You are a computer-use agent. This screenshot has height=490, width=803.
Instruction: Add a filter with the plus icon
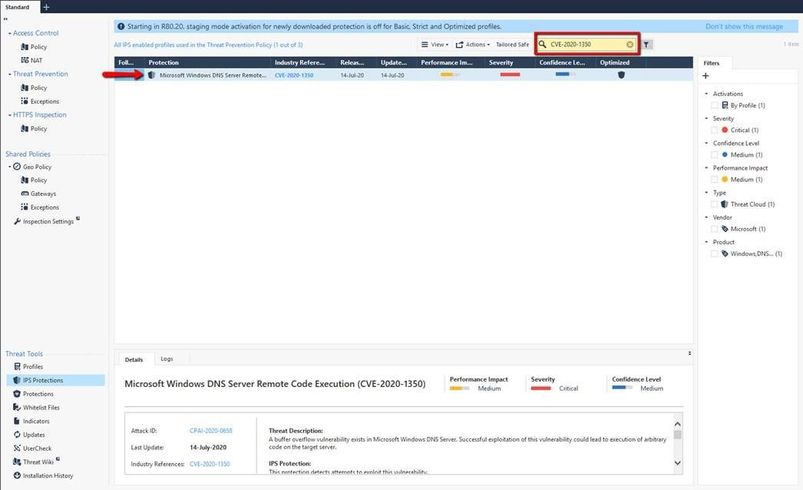pos(706,76)
